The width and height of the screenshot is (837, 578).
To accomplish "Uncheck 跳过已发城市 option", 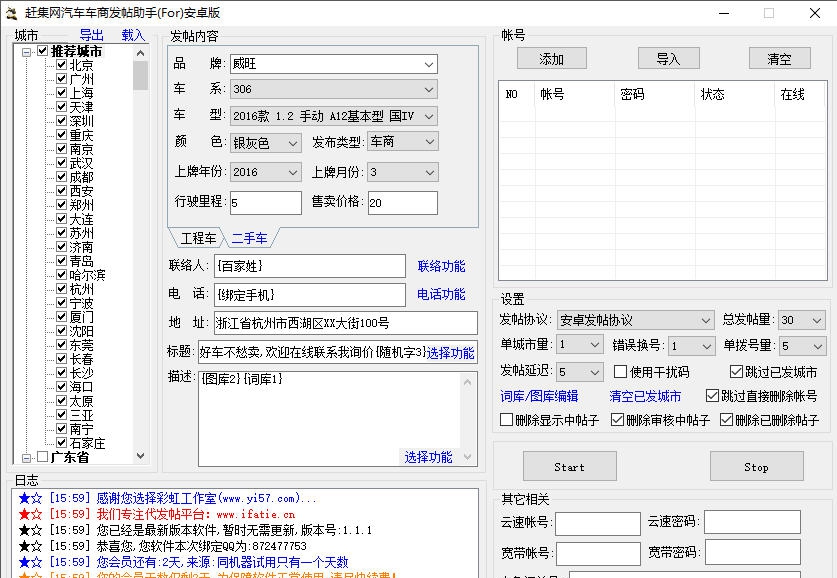I will 738,372.
